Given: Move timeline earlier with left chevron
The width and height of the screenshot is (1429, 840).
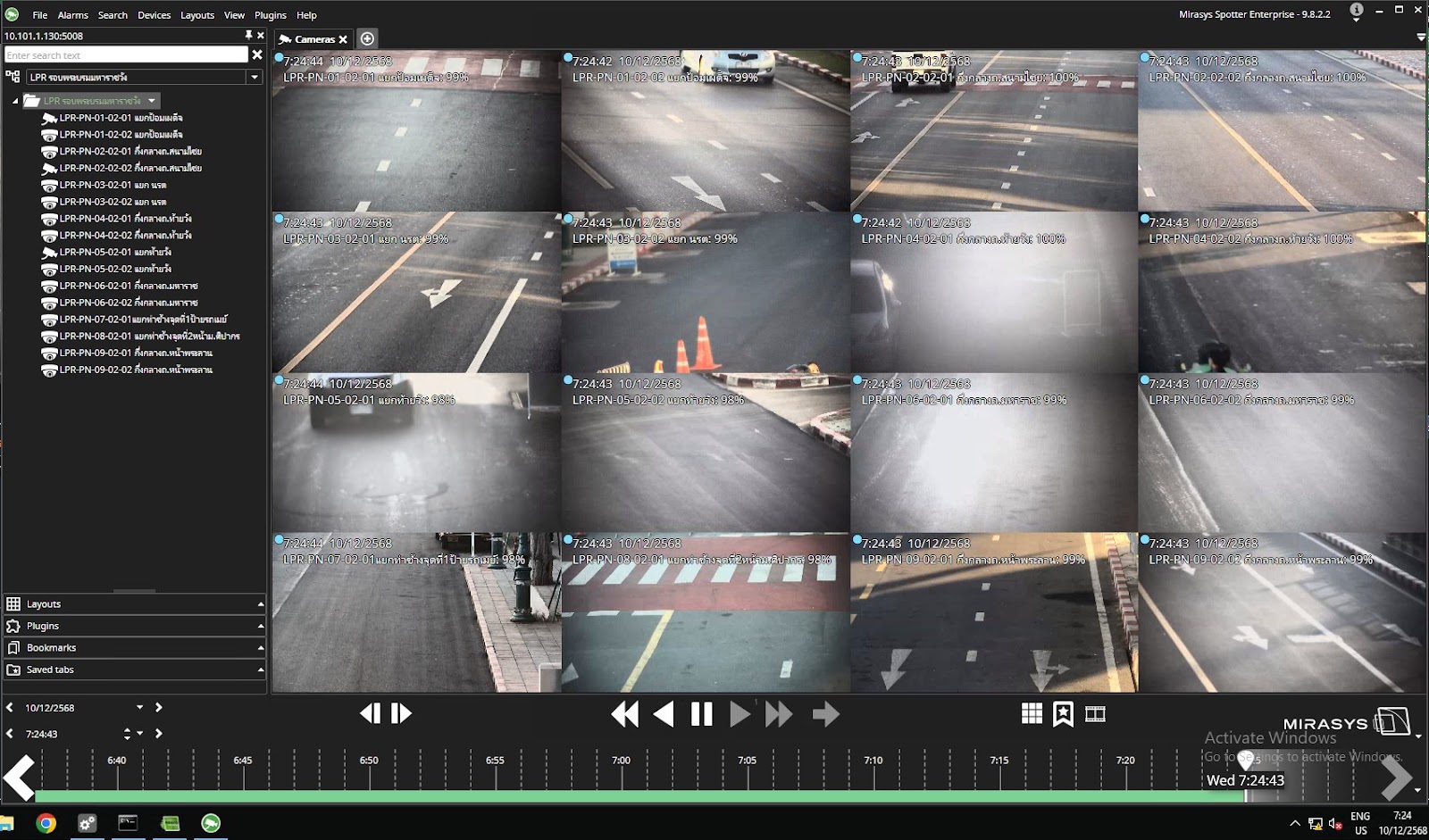Looking at the screenshot, I should tap(19, 777).
